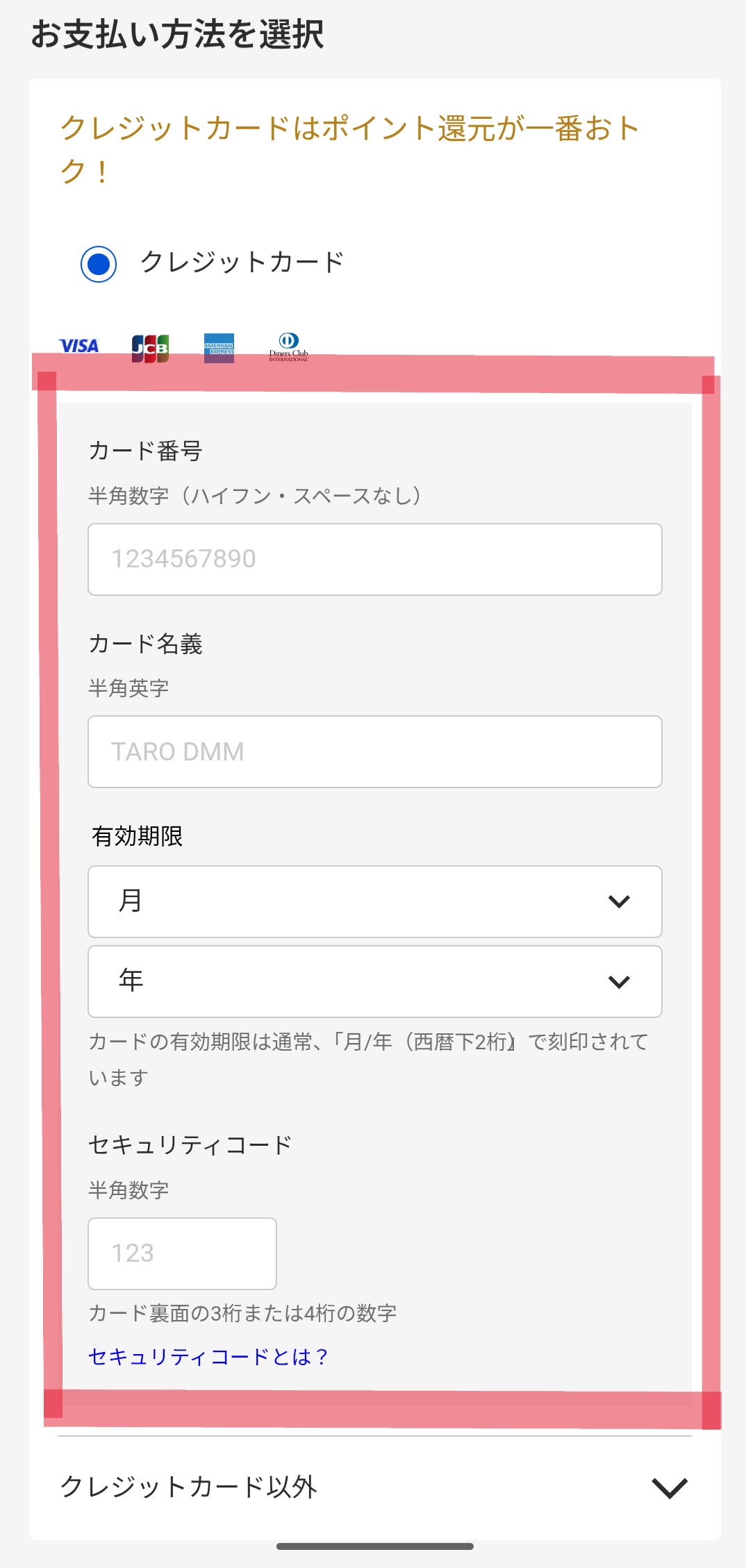Viewport: 746px width, 1568px height.
Task: Click the 月 dropdown arrow icon
Action: pyautogui.click(x=618, y=901)
